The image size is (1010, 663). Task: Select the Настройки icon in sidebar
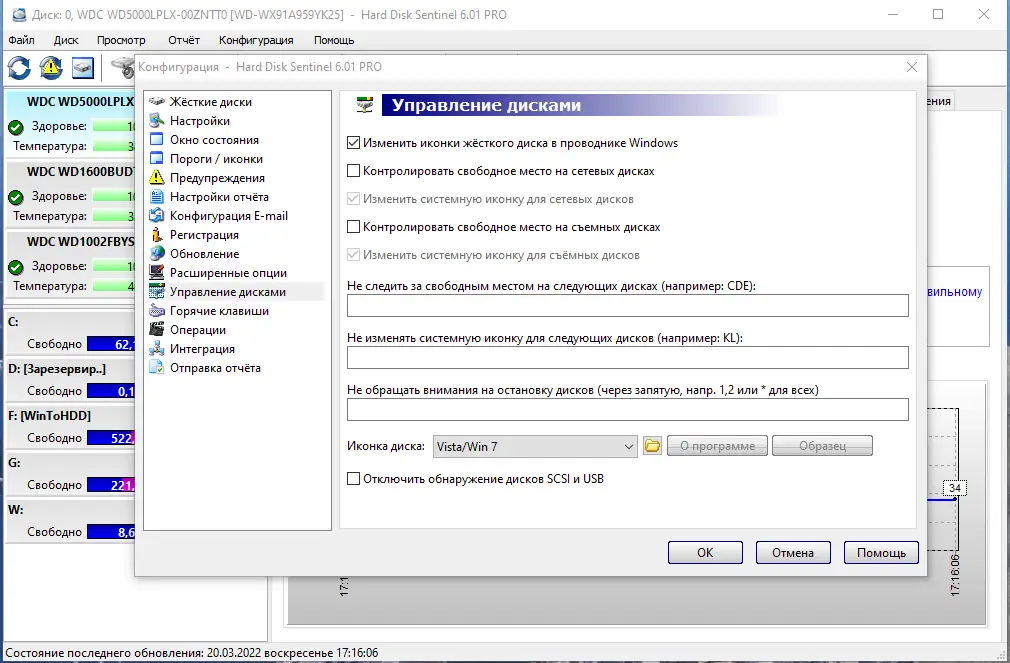(157, 120)
